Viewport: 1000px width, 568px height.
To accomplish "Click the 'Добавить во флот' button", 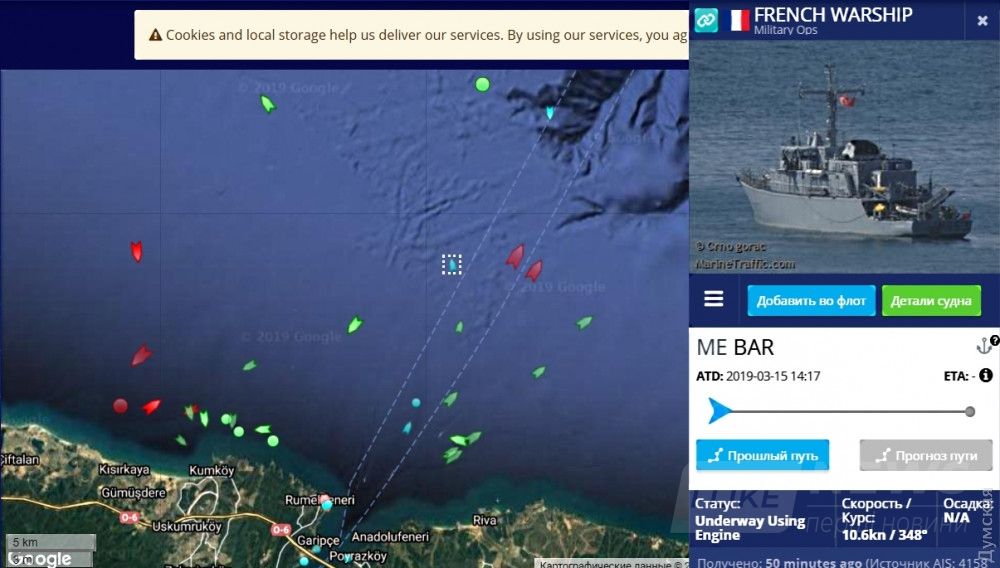I will click(811, 300).
